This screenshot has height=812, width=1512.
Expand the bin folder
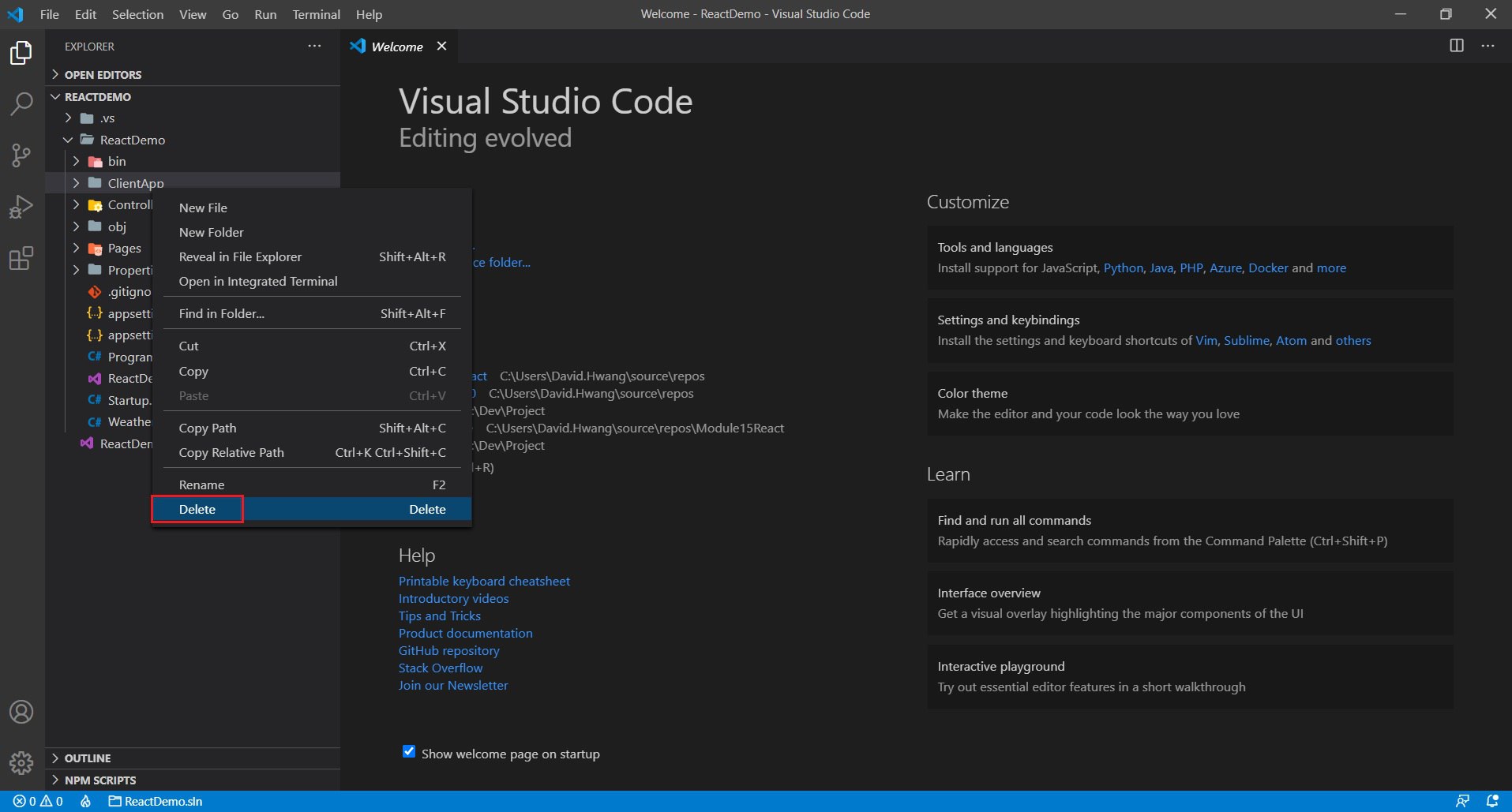tap(193, 161)
